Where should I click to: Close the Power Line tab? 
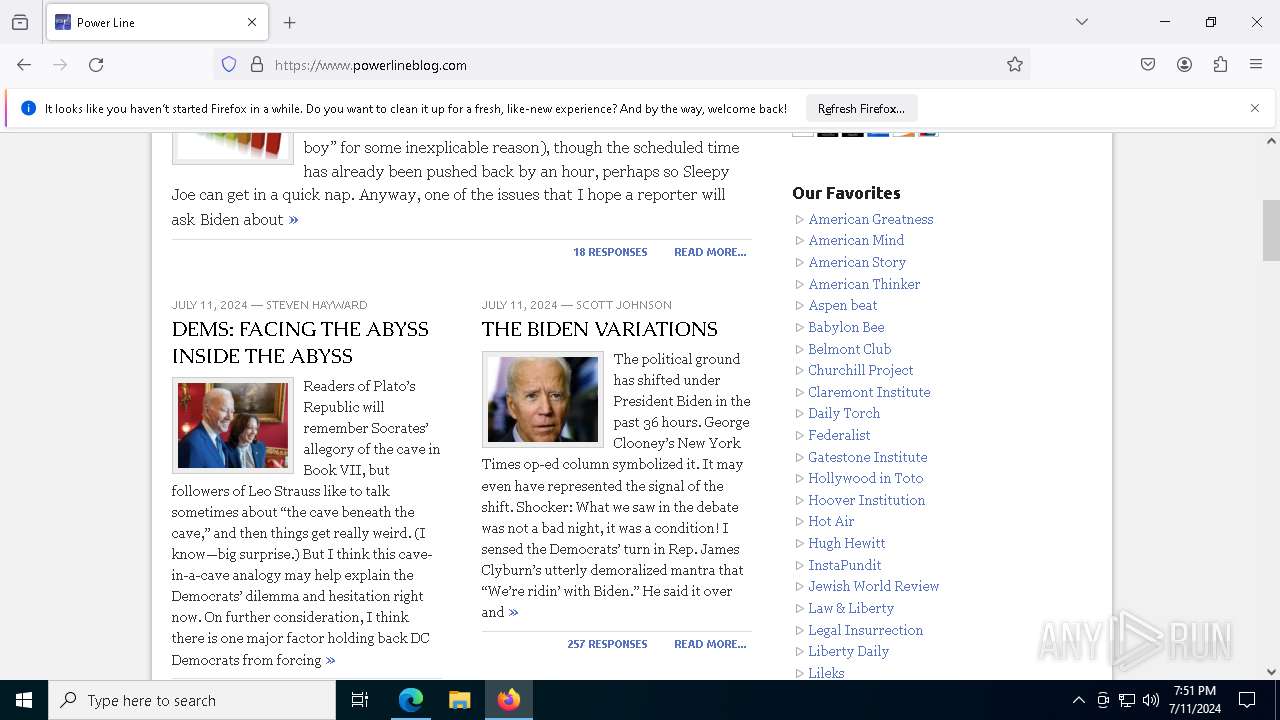point(252,22)
